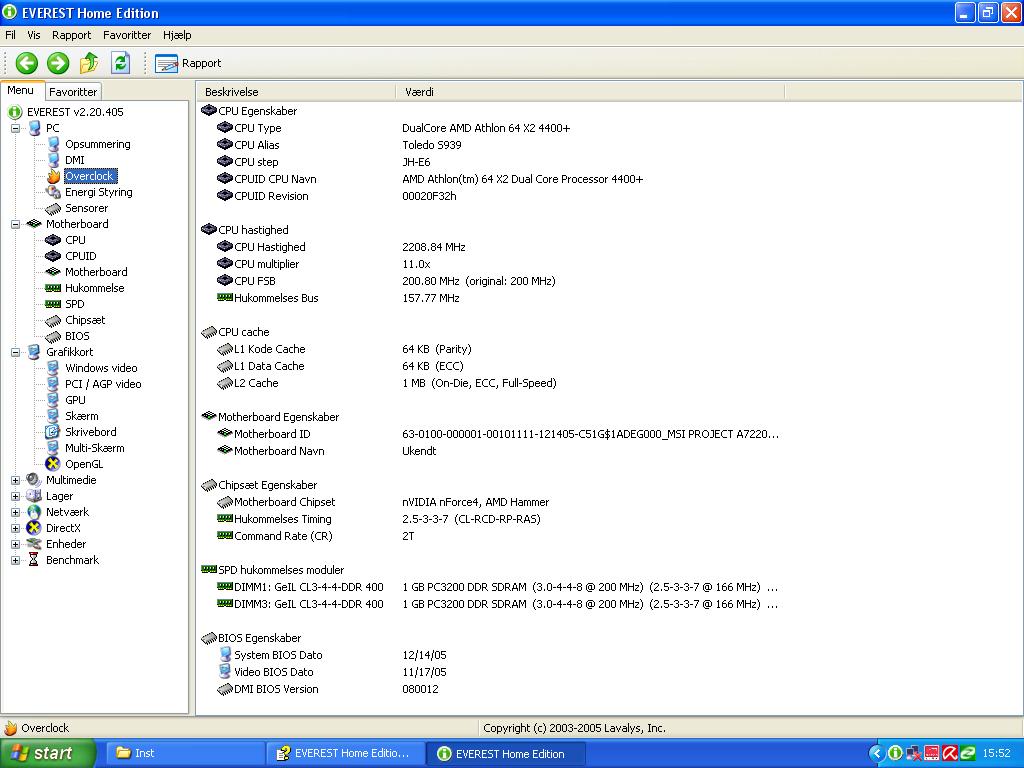Click the Skærm monitor icon
This screenshot has width=1024, height=768.
coord(53,416)
